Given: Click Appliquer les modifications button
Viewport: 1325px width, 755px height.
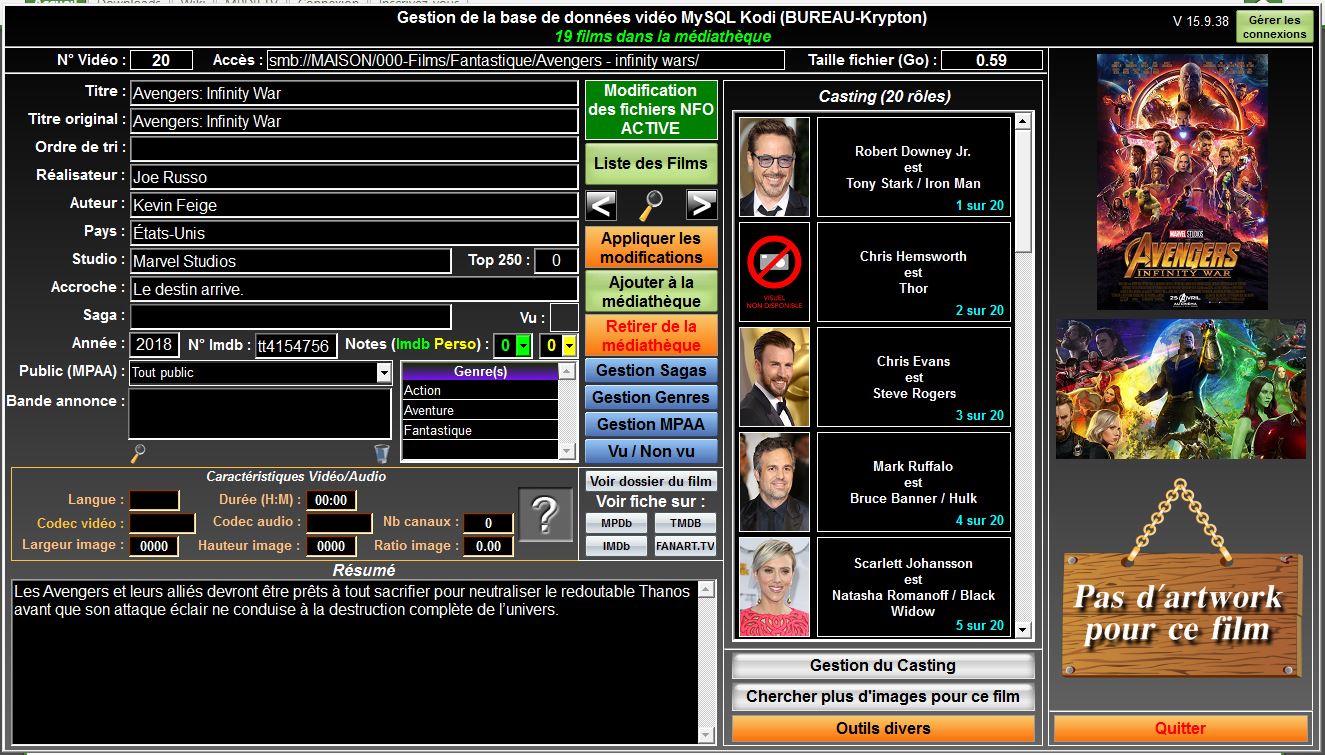Looking at the screenshot, I should (x=651, y=248).
